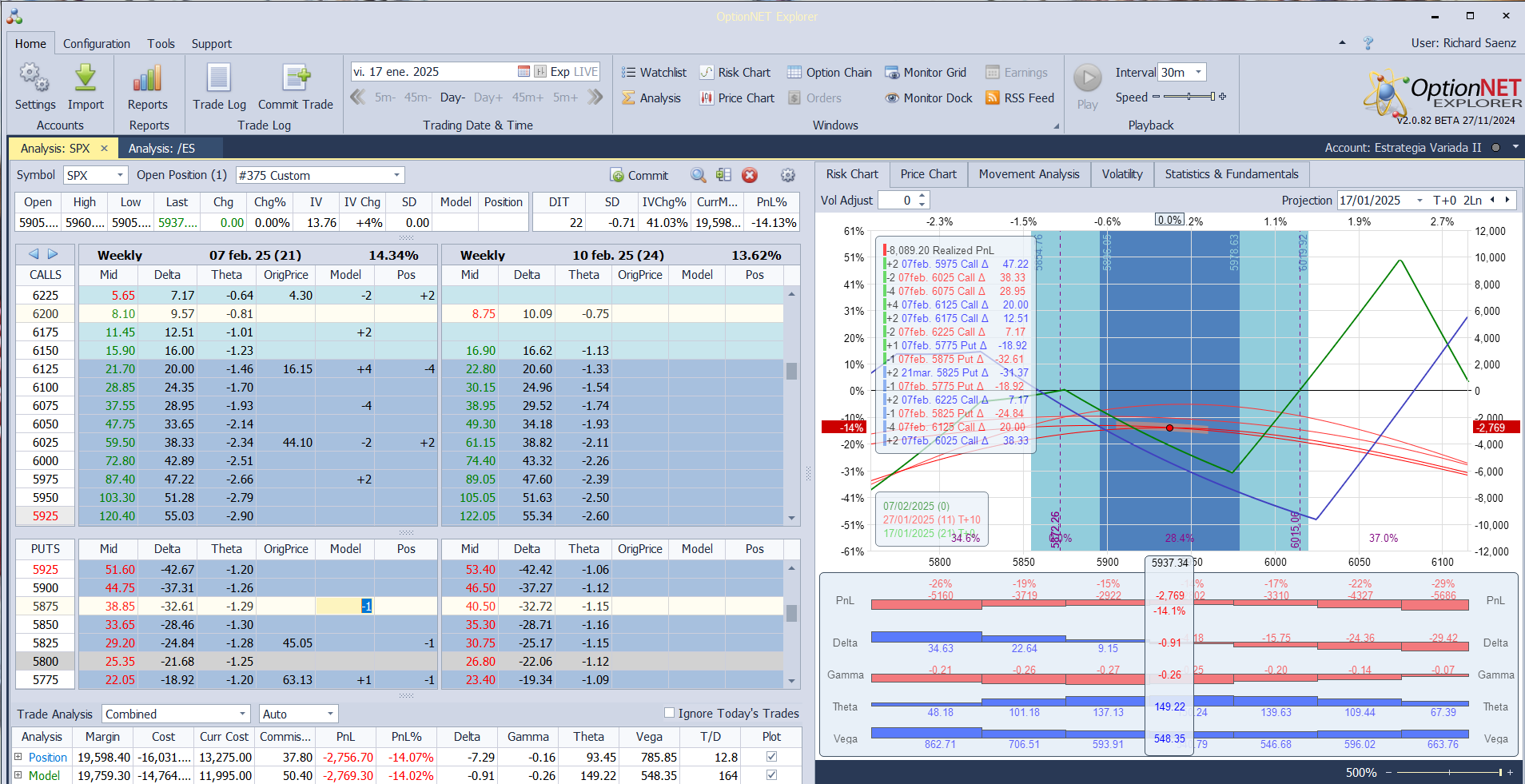The image size is (1525, 784).
Task: Tick the Ignore Today's Trades checkbox
Action: [670, 713]
